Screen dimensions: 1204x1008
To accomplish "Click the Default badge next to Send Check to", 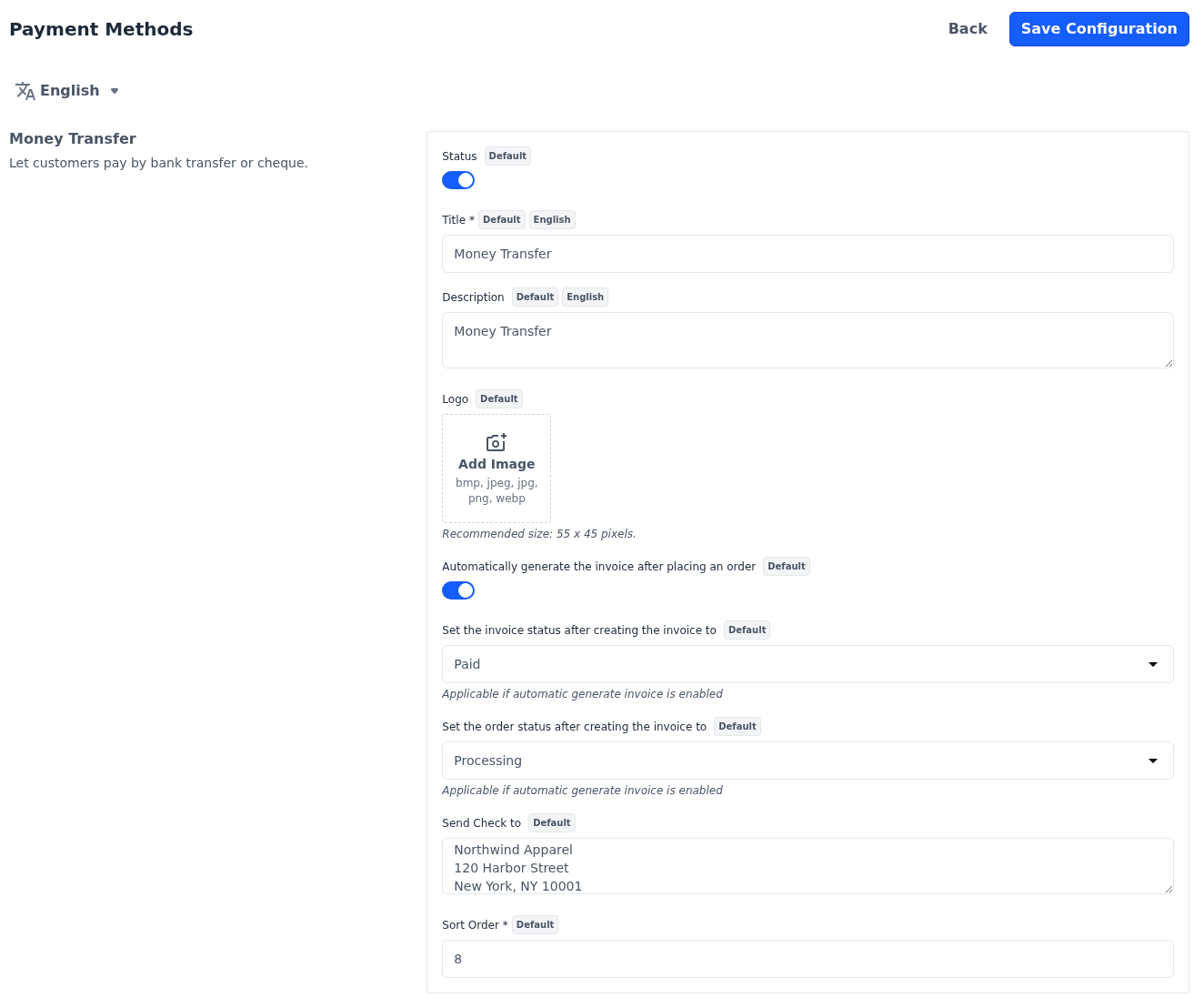I will point(552,823).
